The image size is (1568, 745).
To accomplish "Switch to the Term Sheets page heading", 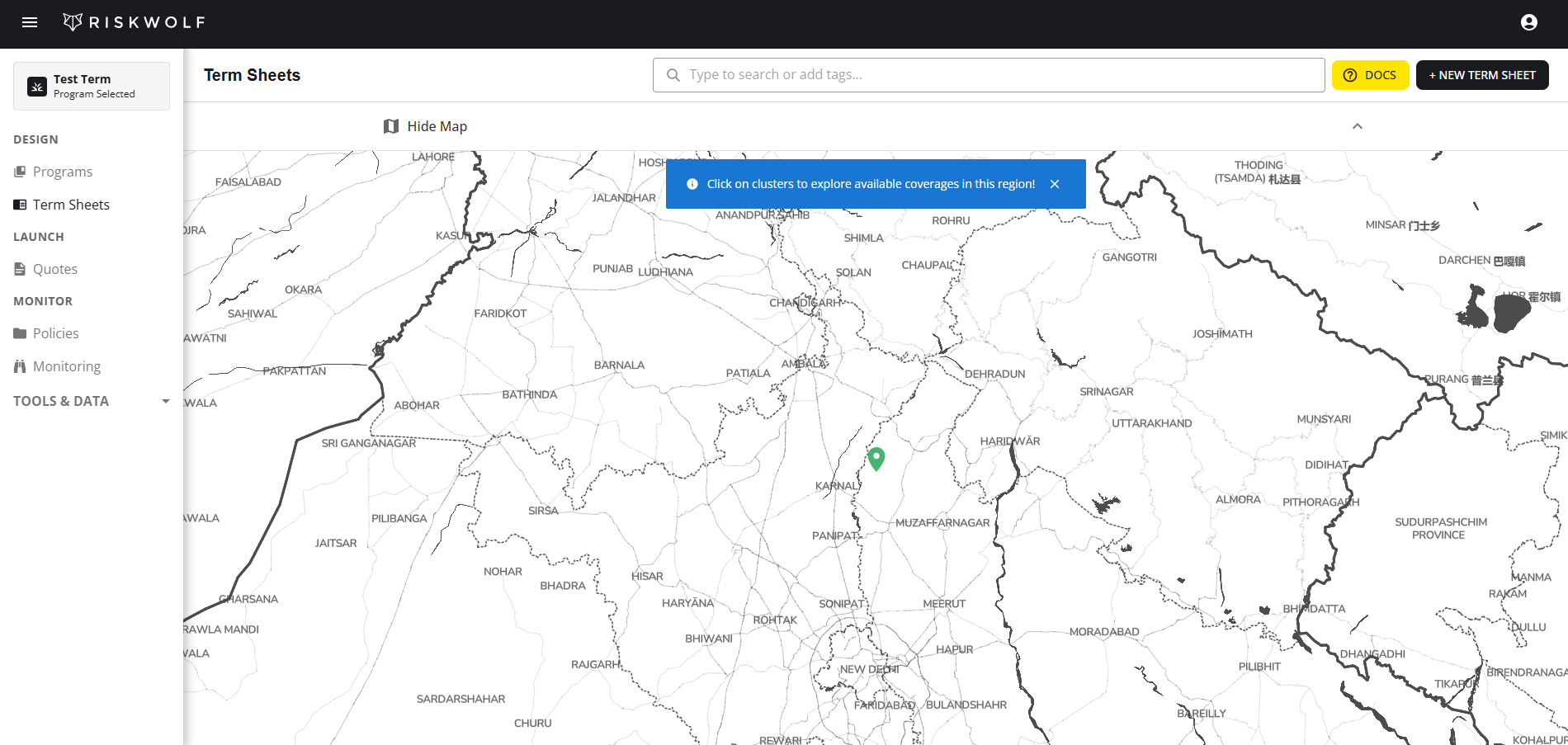I will (252, 75).
